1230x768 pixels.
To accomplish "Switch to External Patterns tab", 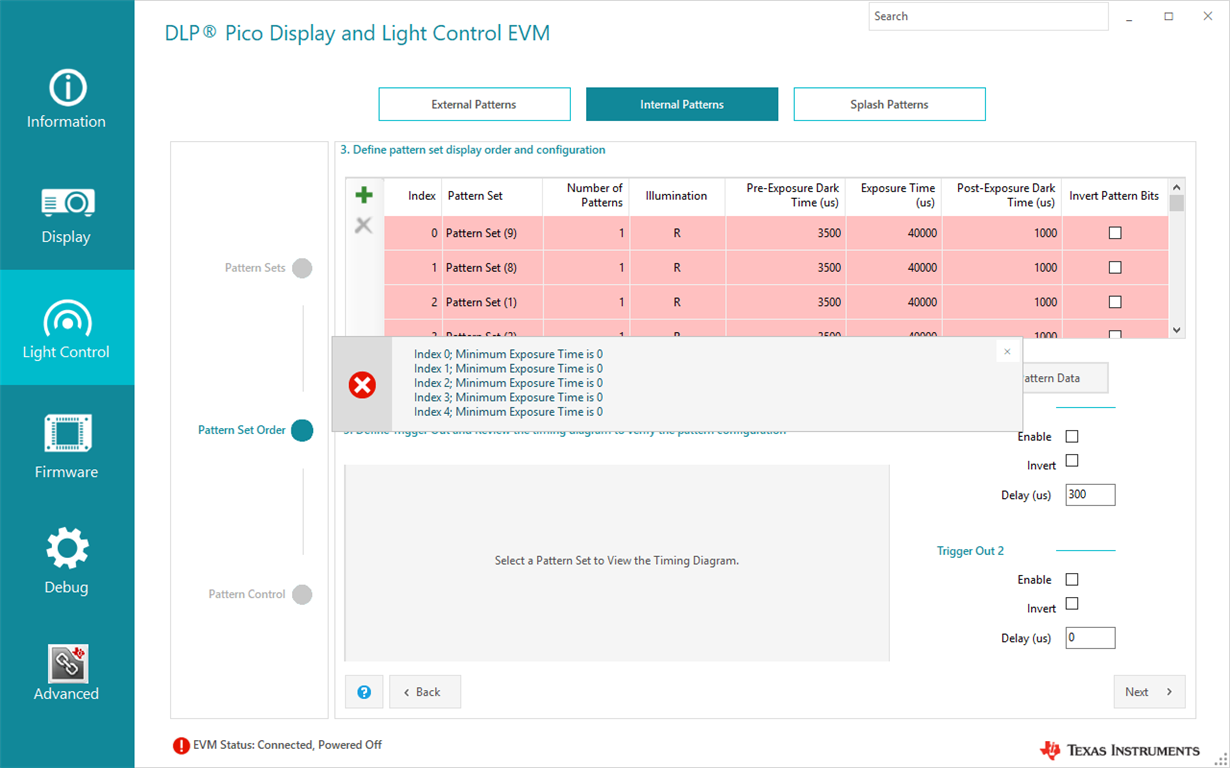I will pos(474,104).
